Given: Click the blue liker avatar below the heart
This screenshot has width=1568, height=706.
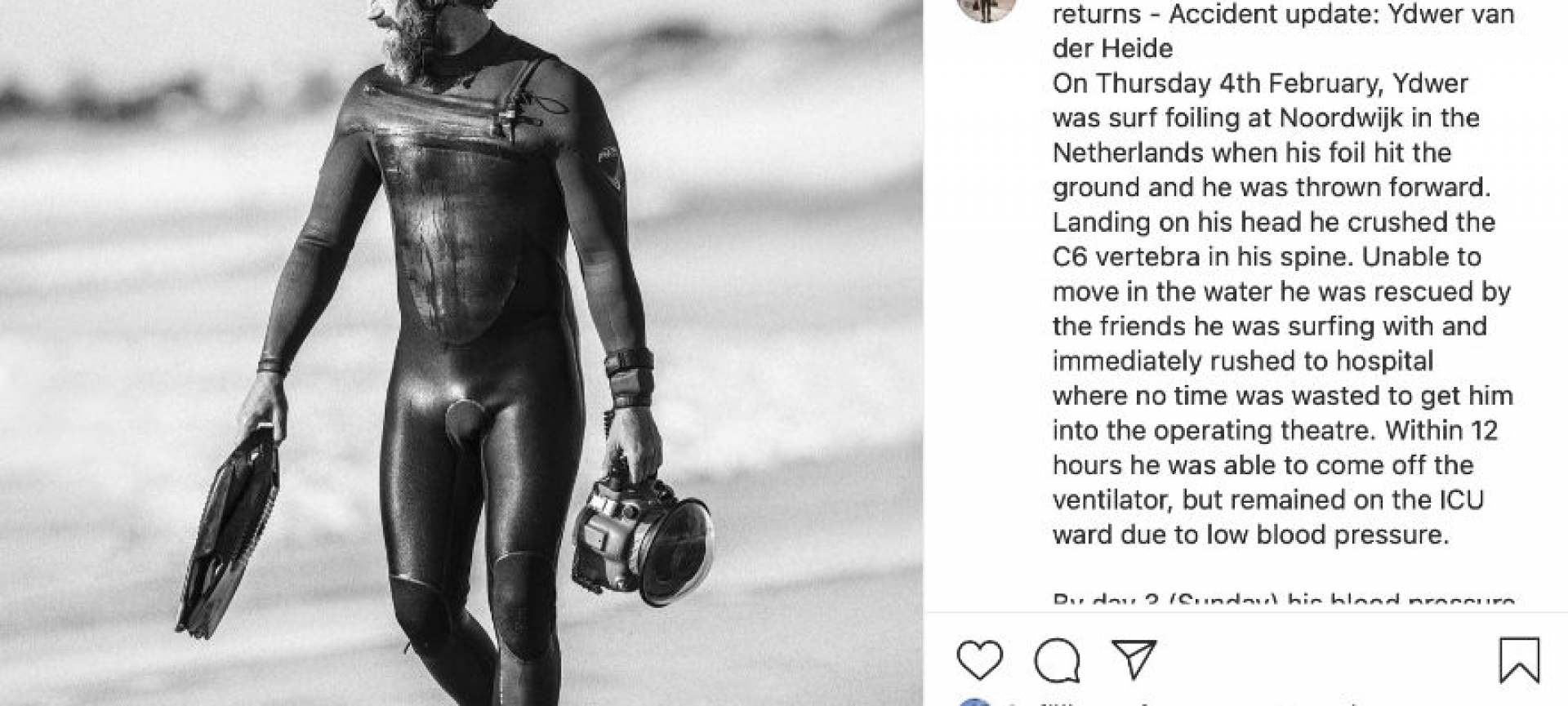Looking at the screenshot, I should [973, 702].
